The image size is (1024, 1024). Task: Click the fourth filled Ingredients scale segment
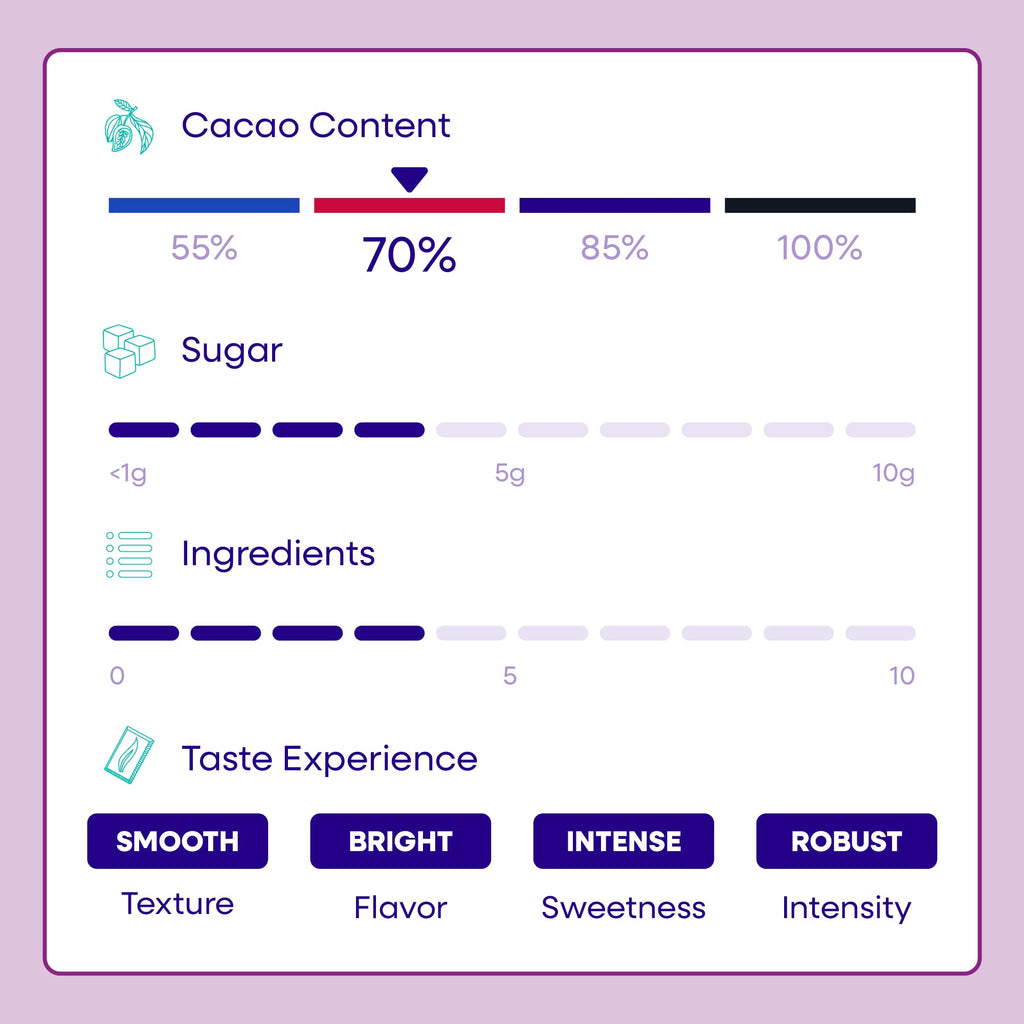tap(389, 633)
